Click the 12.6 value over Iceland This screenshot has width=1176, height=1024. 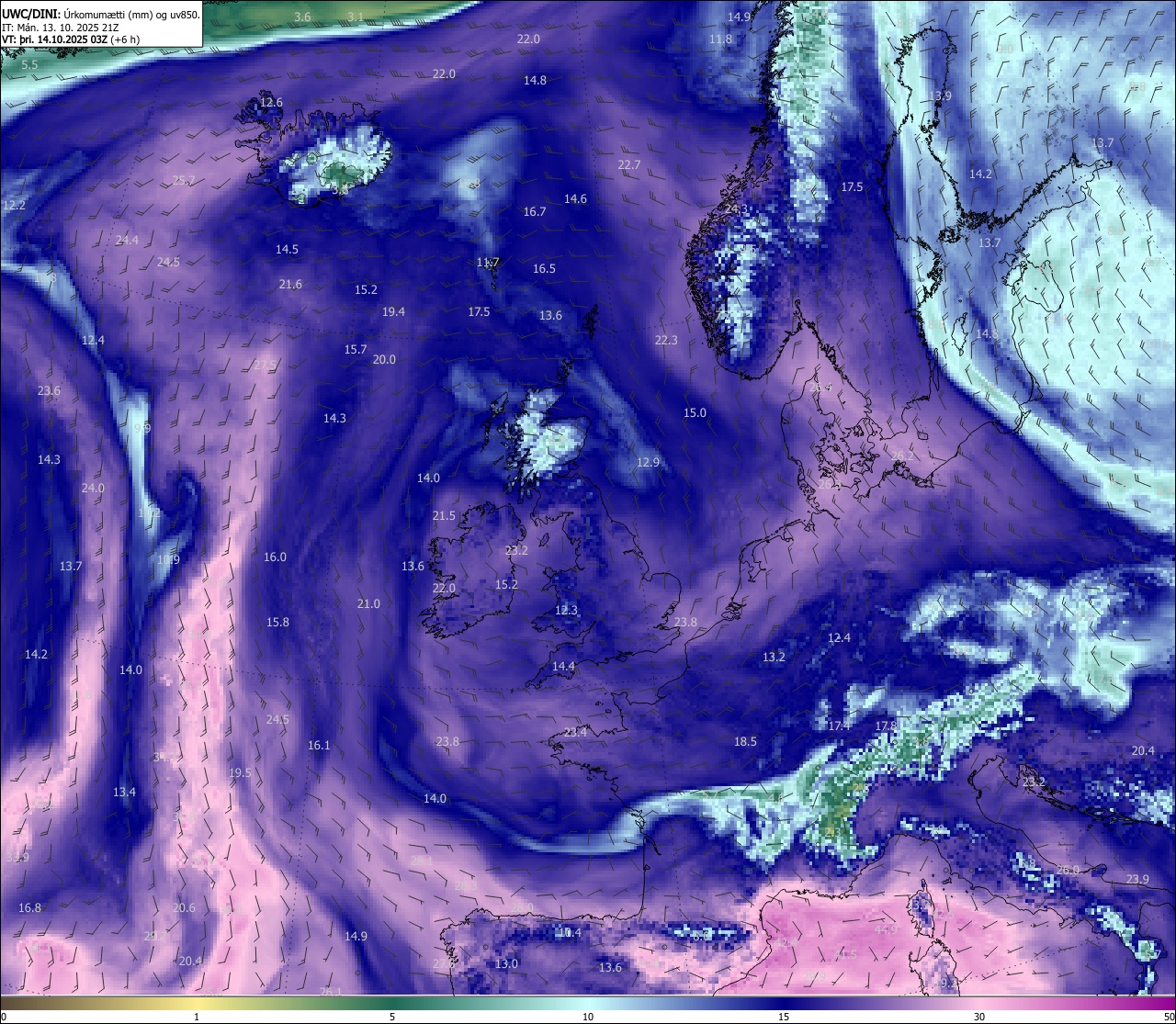(x=271, y=102)
